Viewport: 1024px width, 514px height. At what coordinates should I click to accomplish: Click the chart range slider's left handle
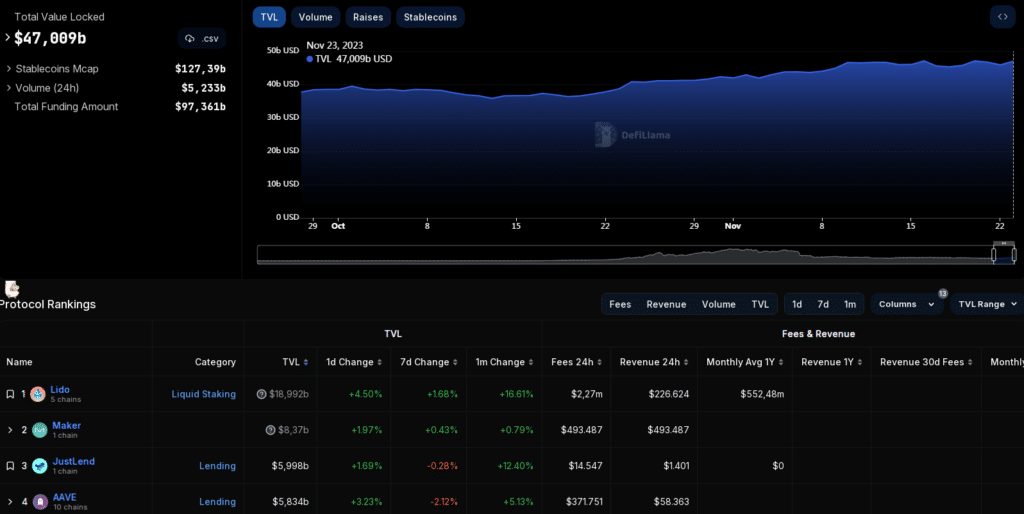click(994, 254)
